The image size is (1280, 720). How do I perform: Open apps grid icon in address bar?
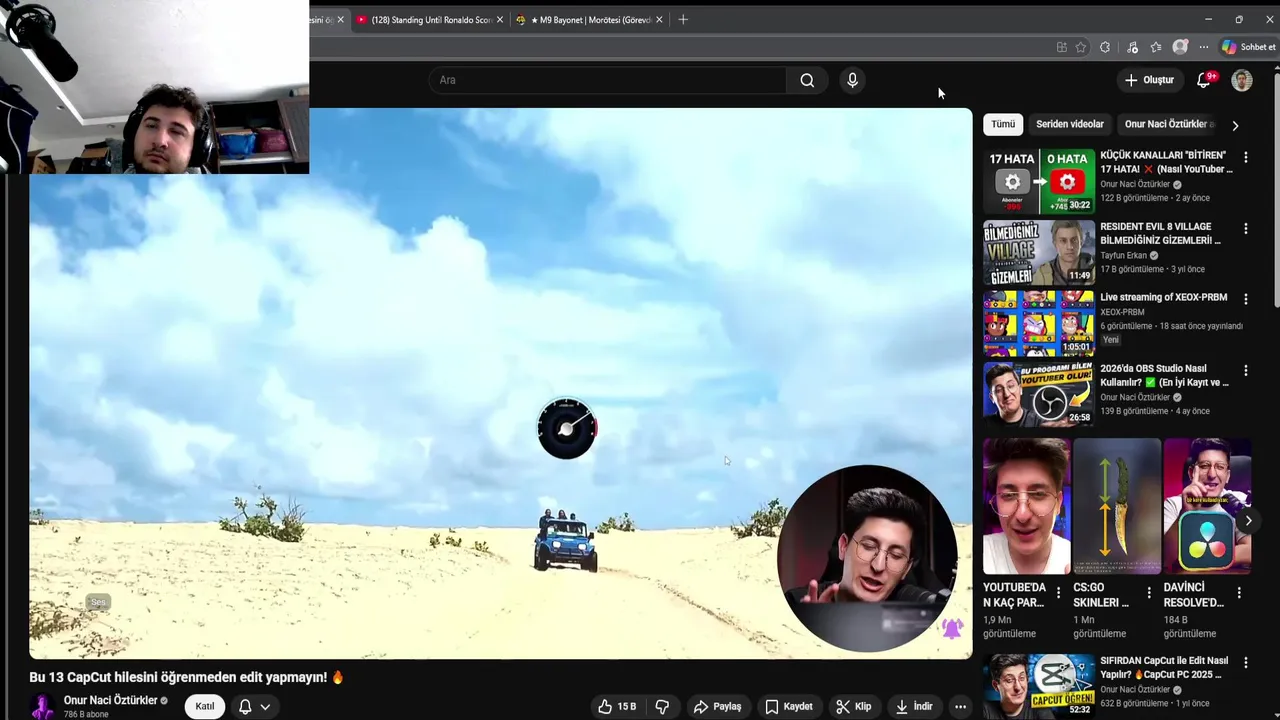pyautogui.click(x=1061, y=47)
